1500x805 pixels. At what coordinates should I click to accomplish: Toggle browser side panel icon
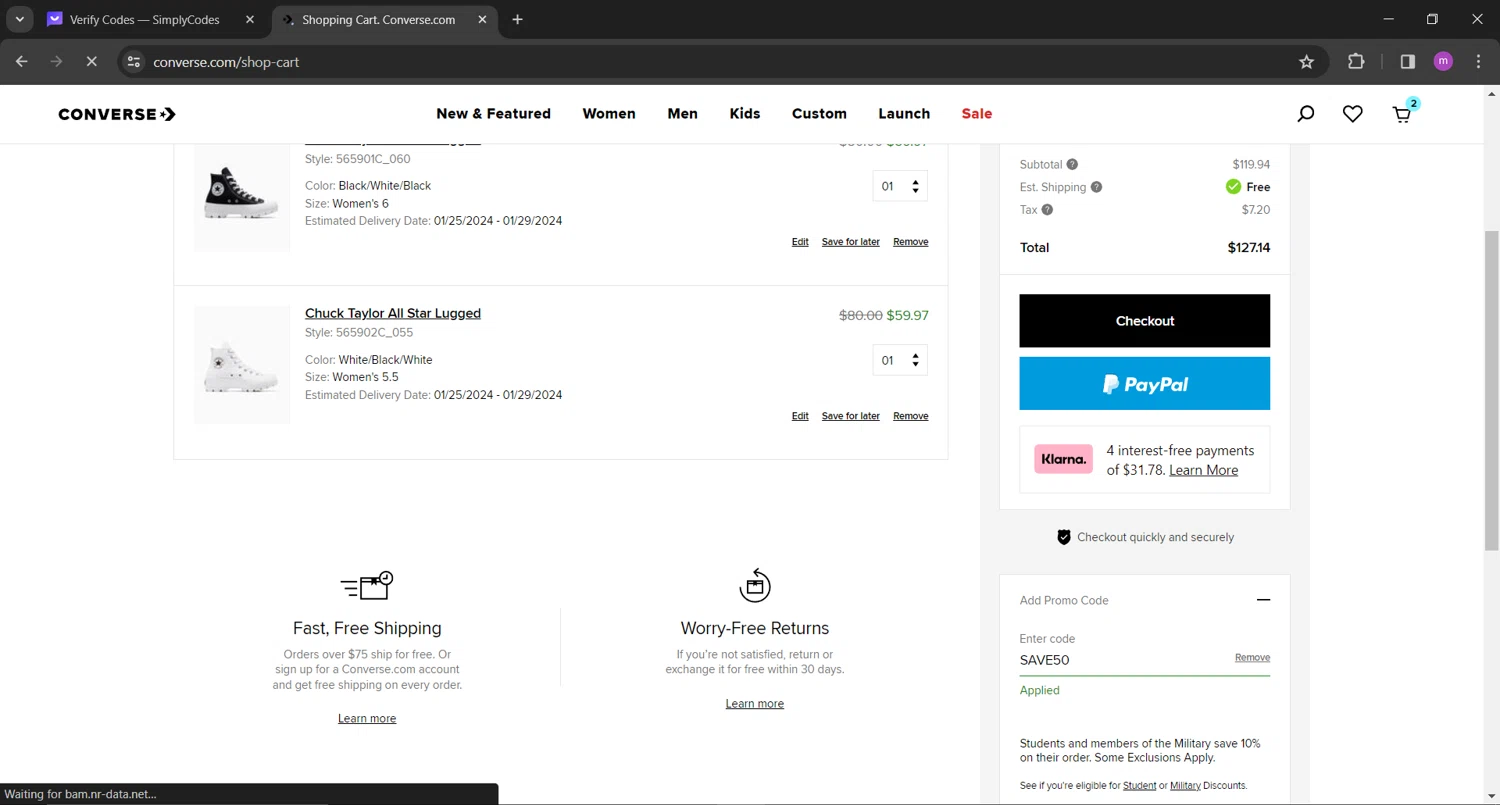1407,62
